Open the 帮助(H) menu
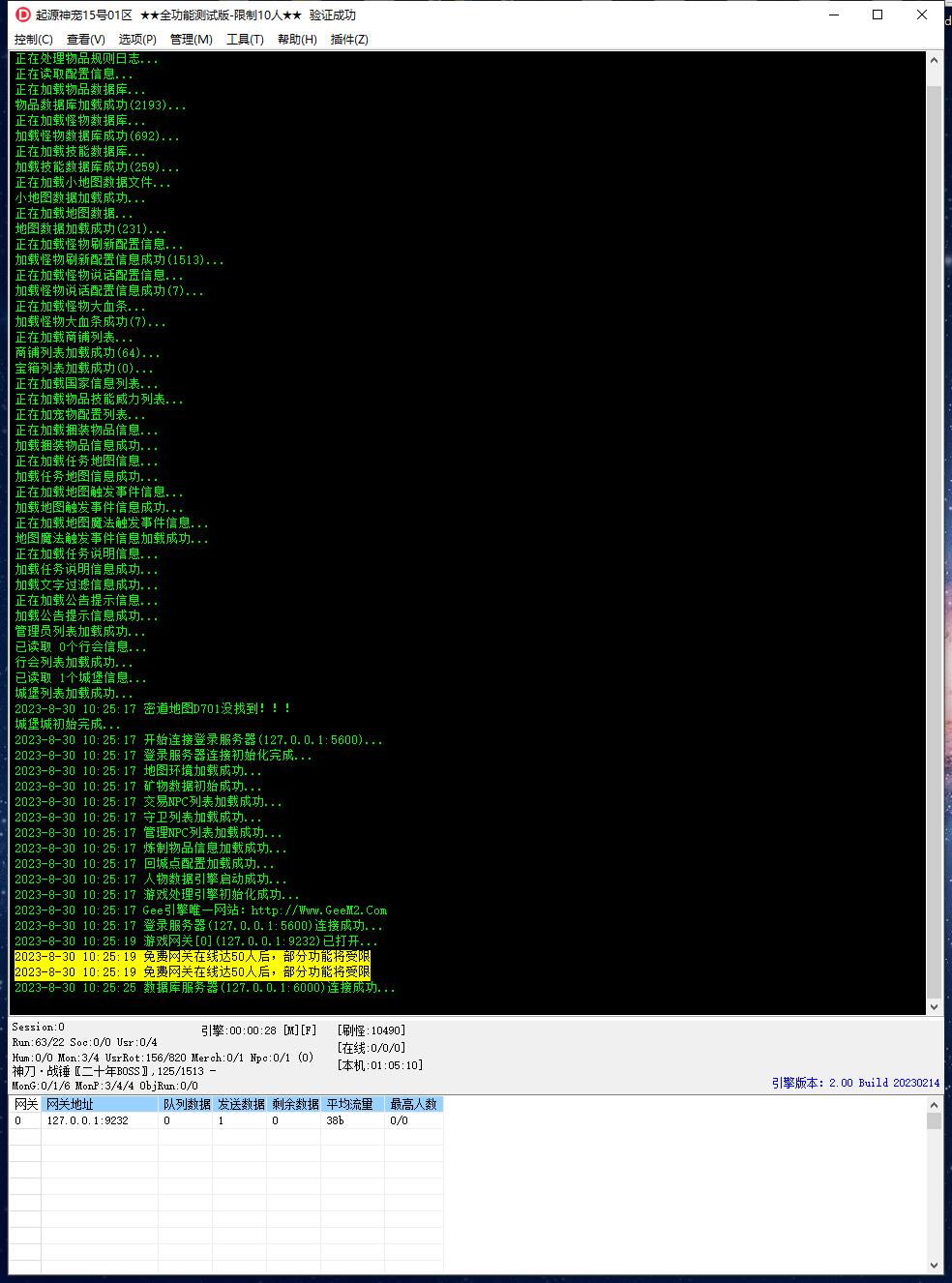This screenshot has height=1283, width=952. pyautogui.click(x=297, y=40)
